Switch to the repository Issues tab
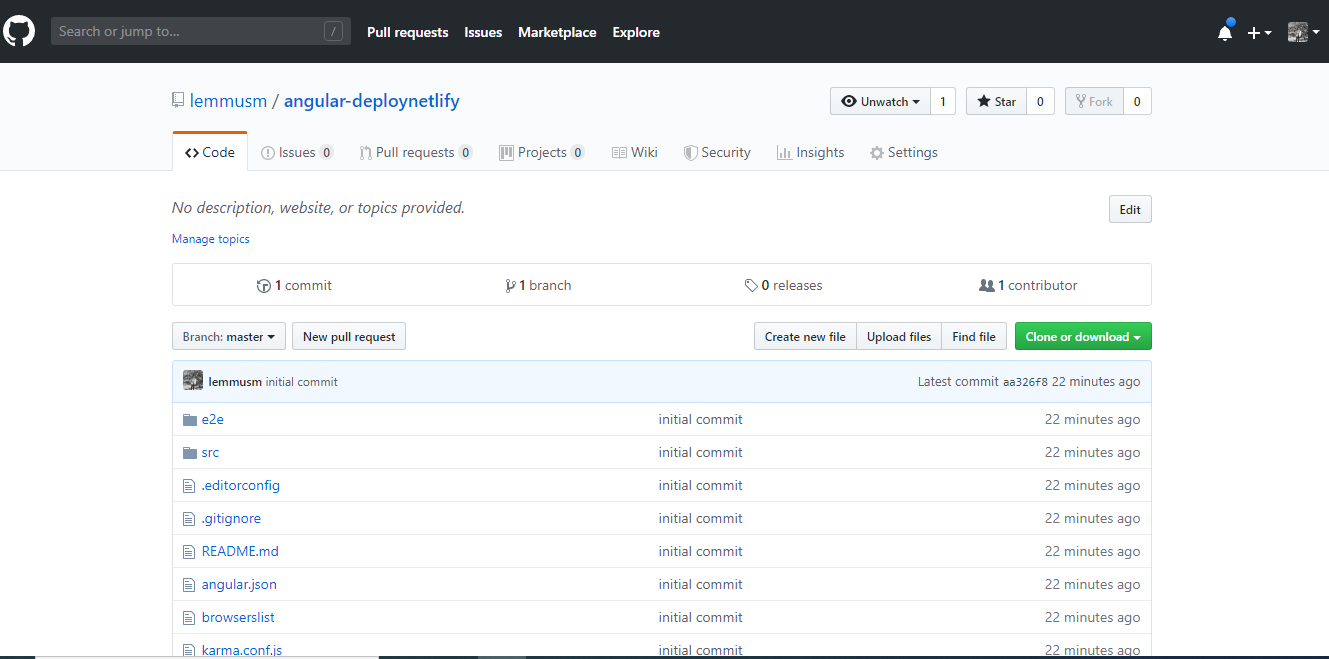Screen dimensions: 1329x659 point(297,152)
